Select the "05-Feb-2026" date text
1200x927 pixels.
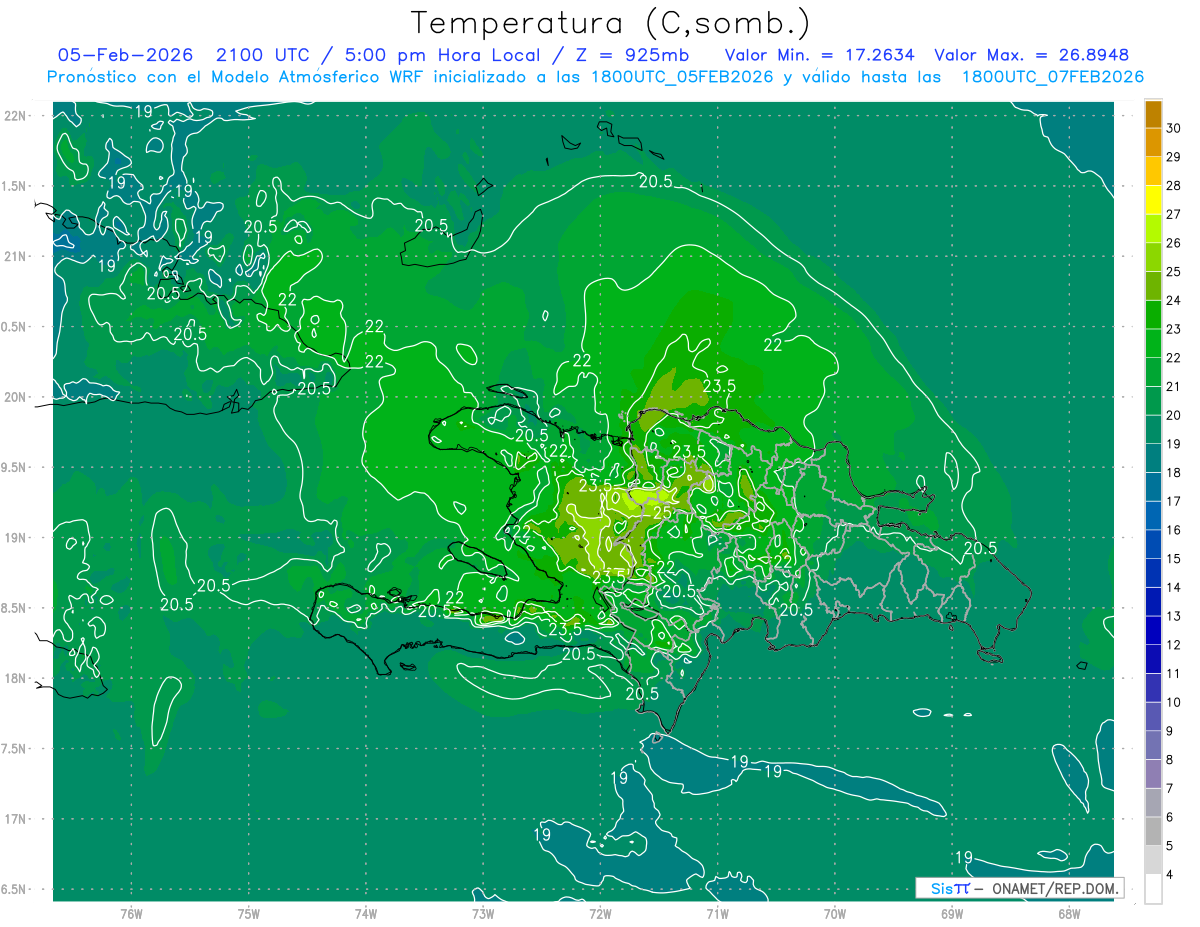tap(126, 55)
